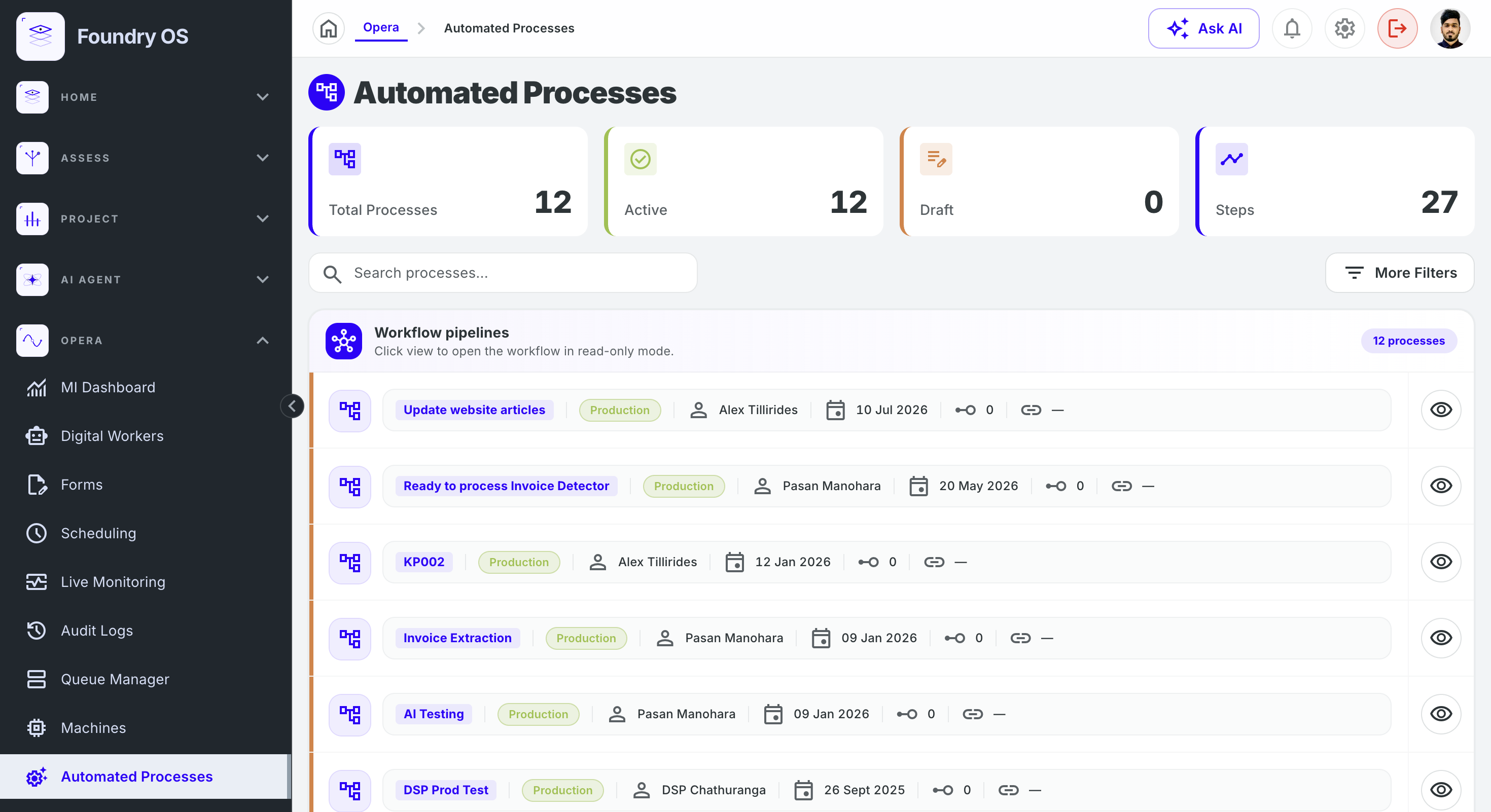1491x812 pixels.
Task: Click the Total Processes card icon
Action: (x=344, y=159)
